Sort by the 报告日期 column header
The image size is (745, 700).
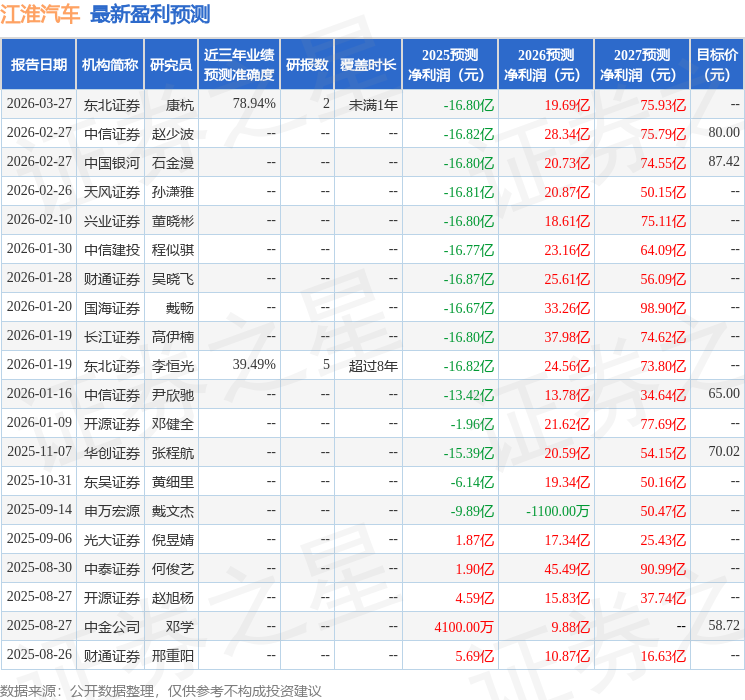click(39, 64)
